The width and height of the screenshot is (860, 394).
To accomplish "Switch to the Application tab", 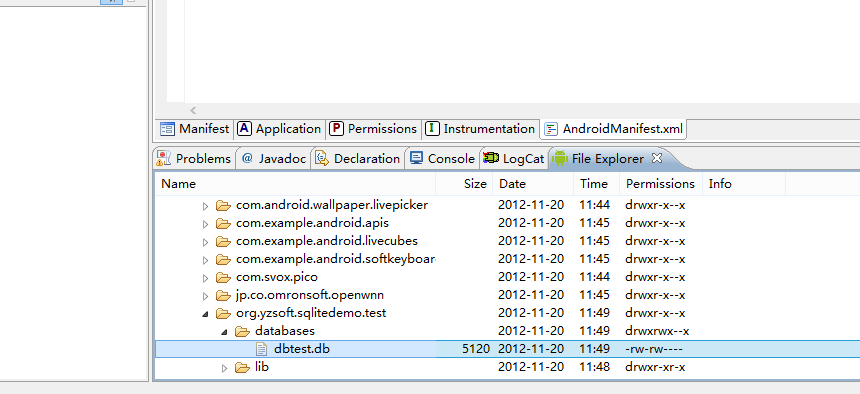I will [x=279, y=129].
